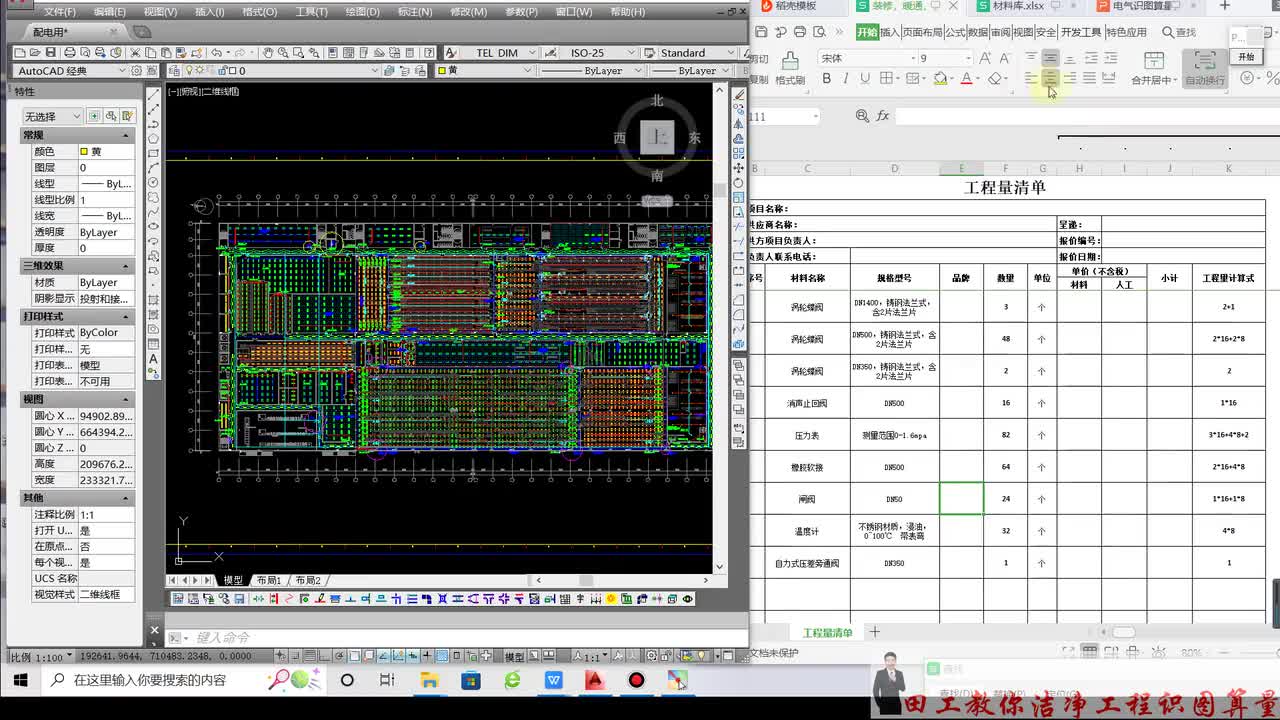This screenshot has height=720, width=1280.
Task: Open the 格式刷 format painter
Action: click(x=790, y=69)
